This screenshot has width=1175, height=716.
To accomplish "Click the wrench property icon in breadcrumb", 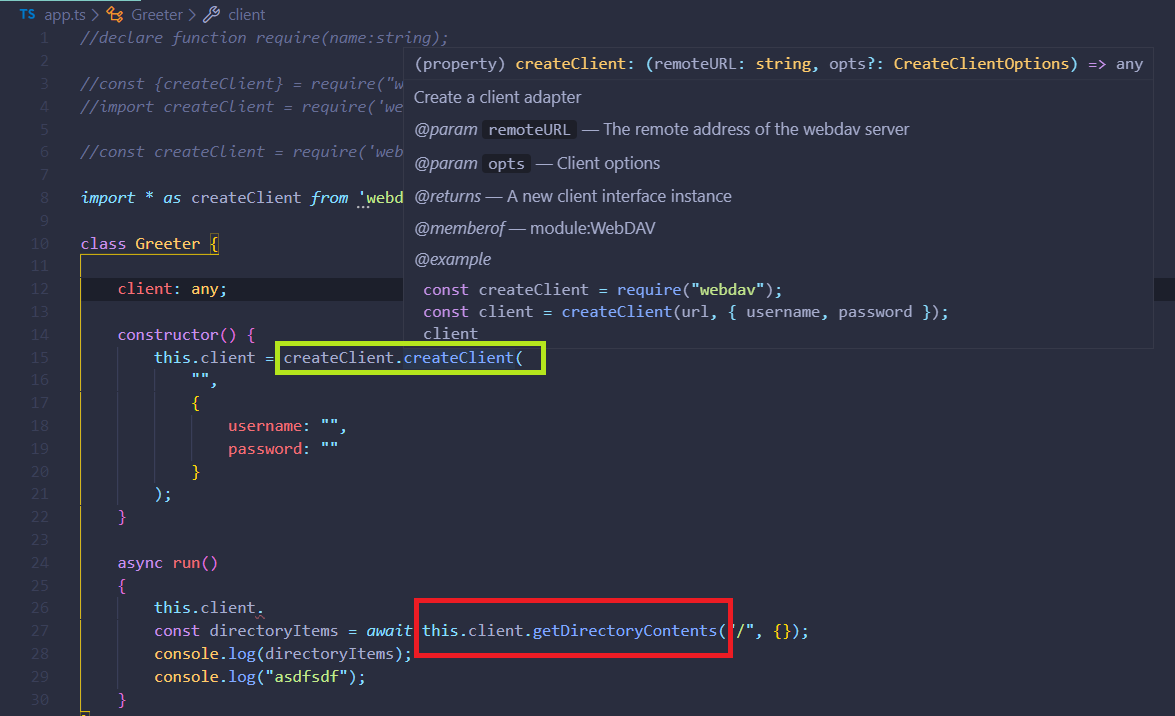I will coord(211,14).
